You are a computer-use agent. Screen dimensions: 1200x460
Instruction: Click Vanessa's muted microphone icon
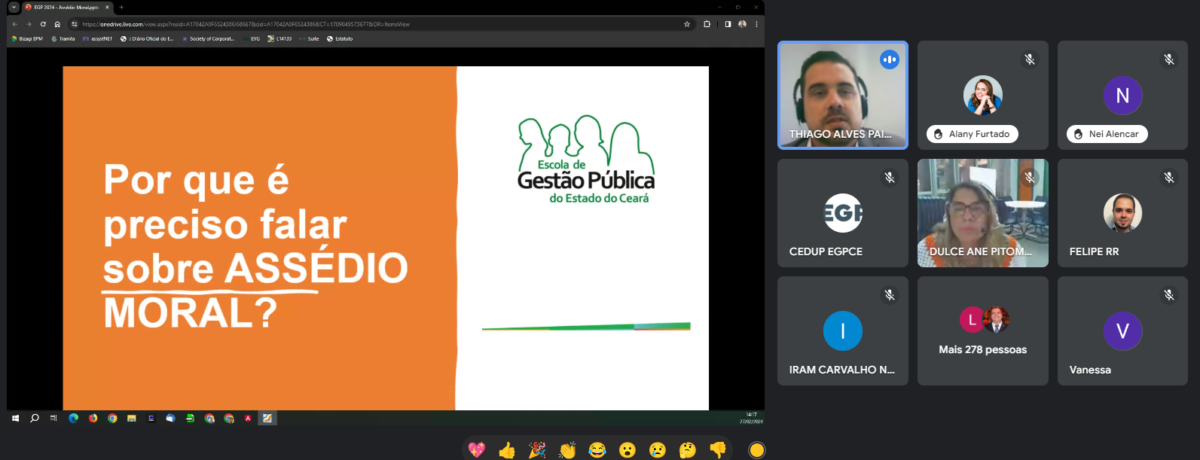coord(1168,295)
